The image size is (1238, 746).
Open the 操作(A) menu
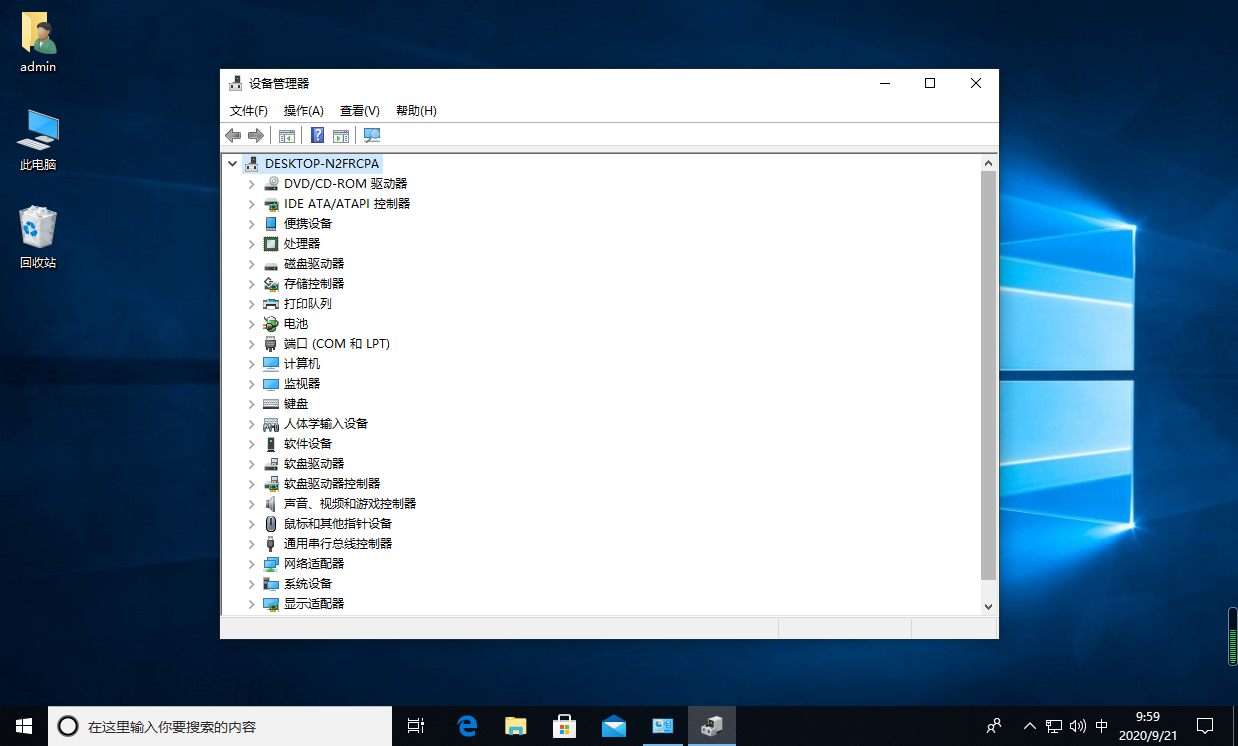point(303,111)
